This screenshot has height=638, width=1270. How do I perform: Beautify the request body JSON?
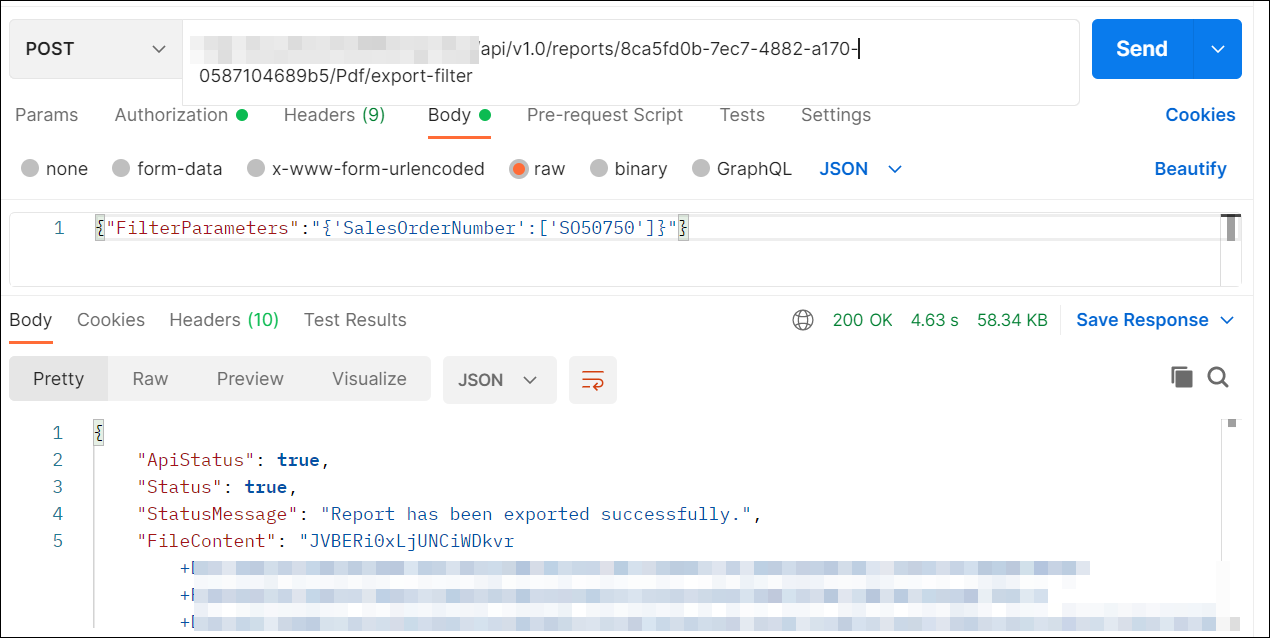click(x=1190, y=168)
